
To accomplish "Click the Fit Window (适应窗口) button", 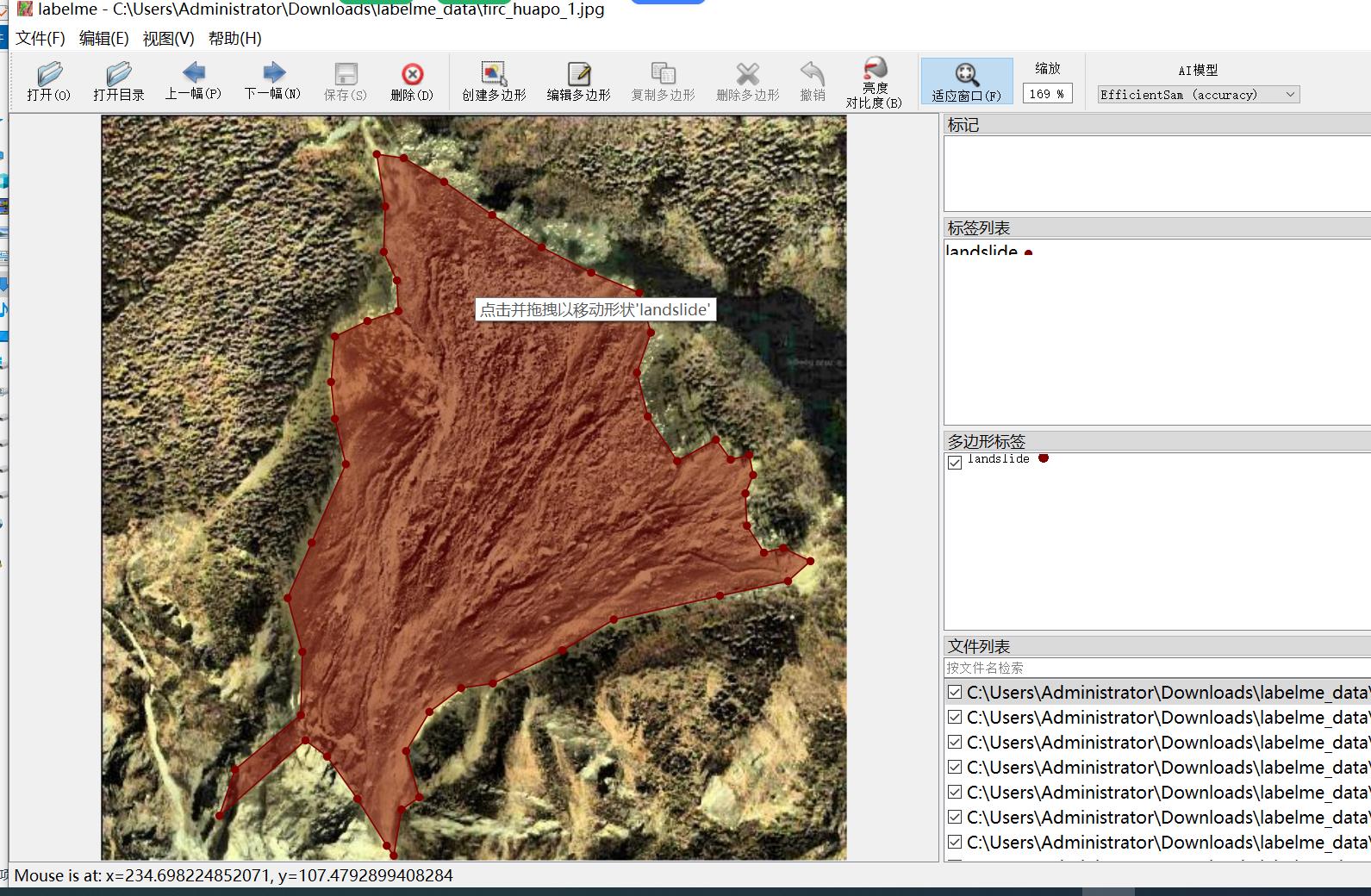I will coord(966,82).
